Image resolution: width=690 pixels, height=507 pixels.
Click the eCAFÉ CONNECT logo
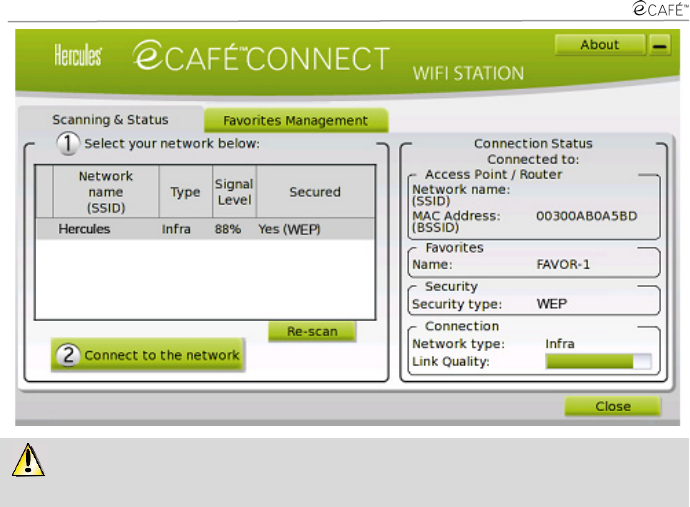pyautogui.click(x=261, y=56)
